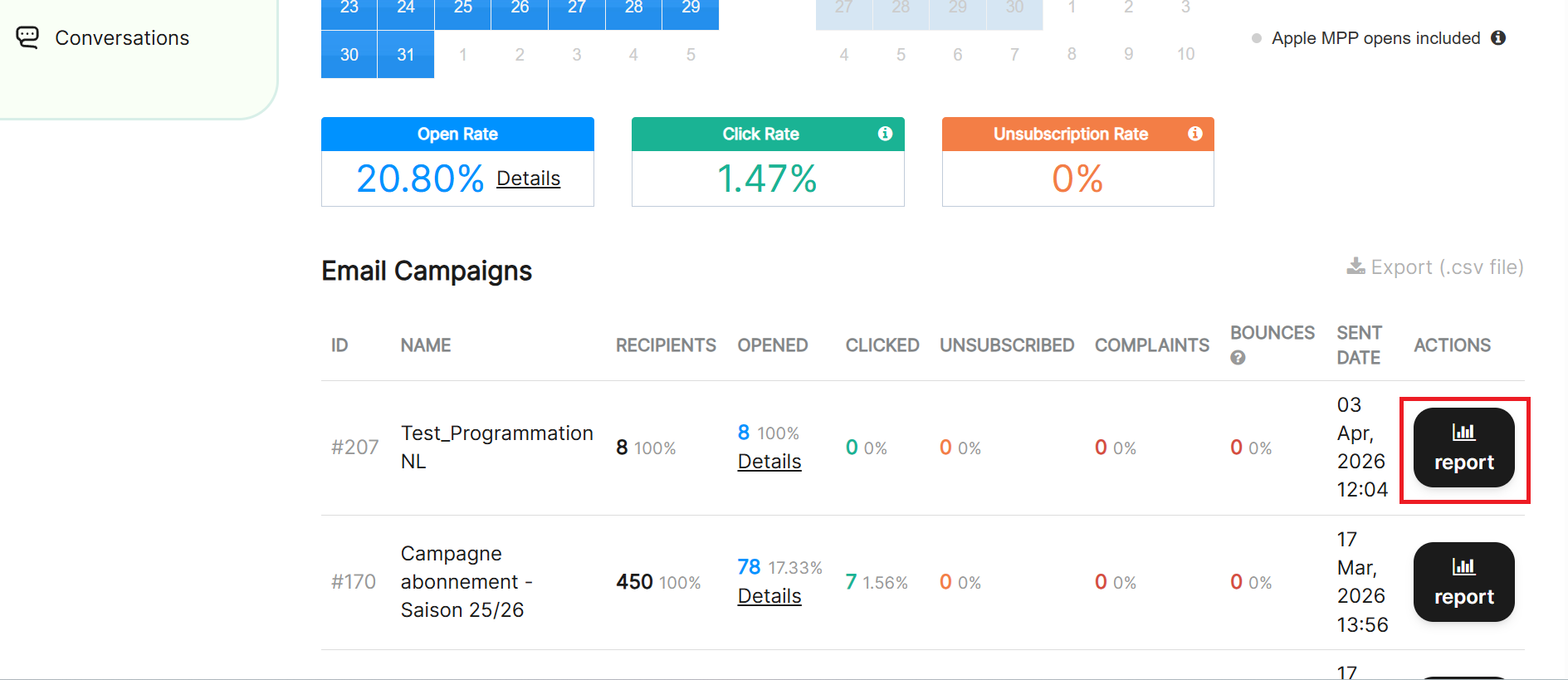Viewport: 1568px width, 680px height.
Task: Open Conversations from the sidebar
Action: click(x=121, y=38)
